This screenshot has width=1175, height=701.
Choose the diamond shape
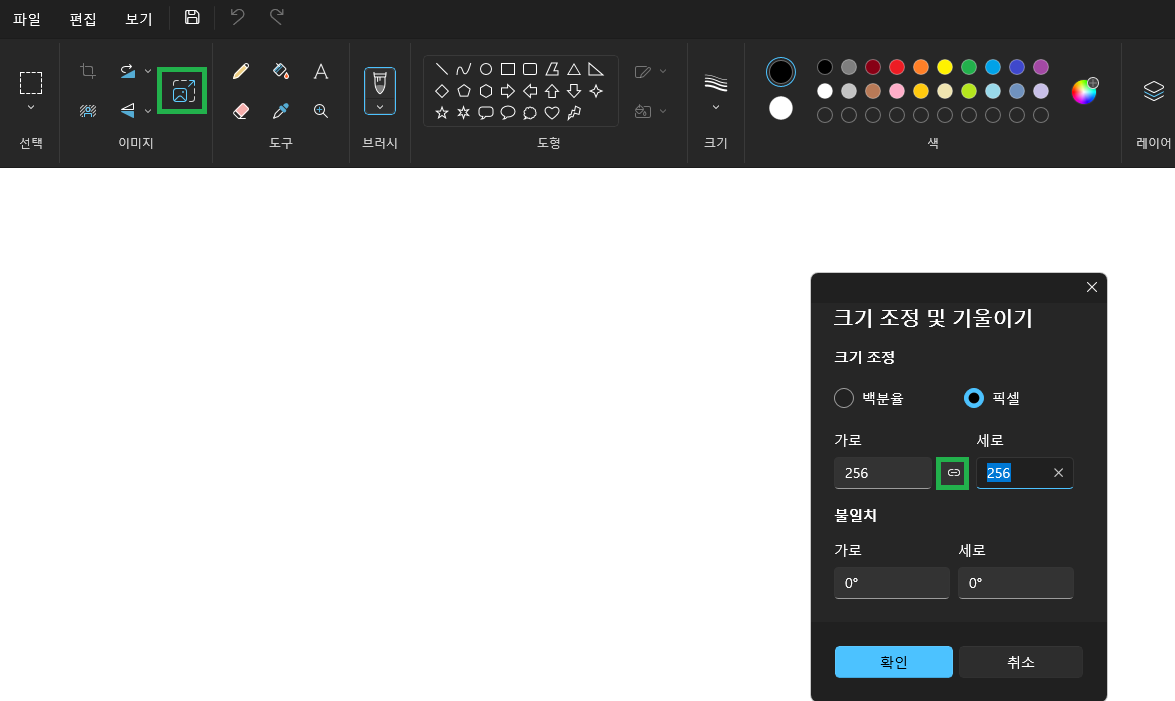[x=441, y=91]
